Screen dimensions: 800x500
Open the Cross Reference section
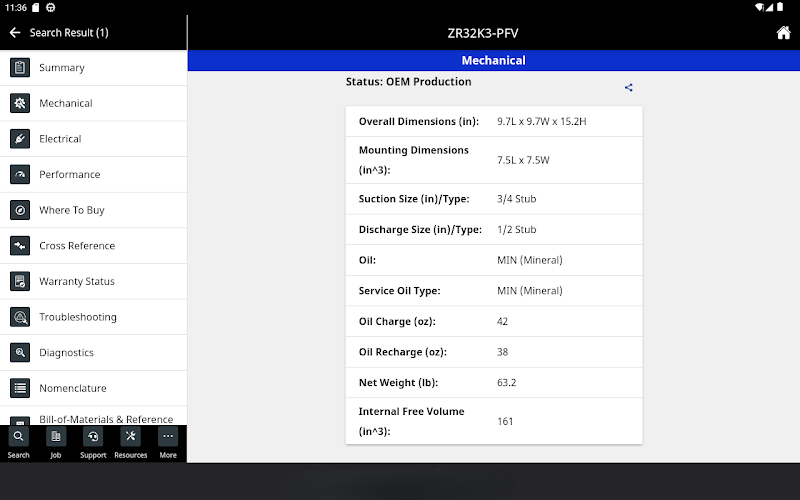93,245
